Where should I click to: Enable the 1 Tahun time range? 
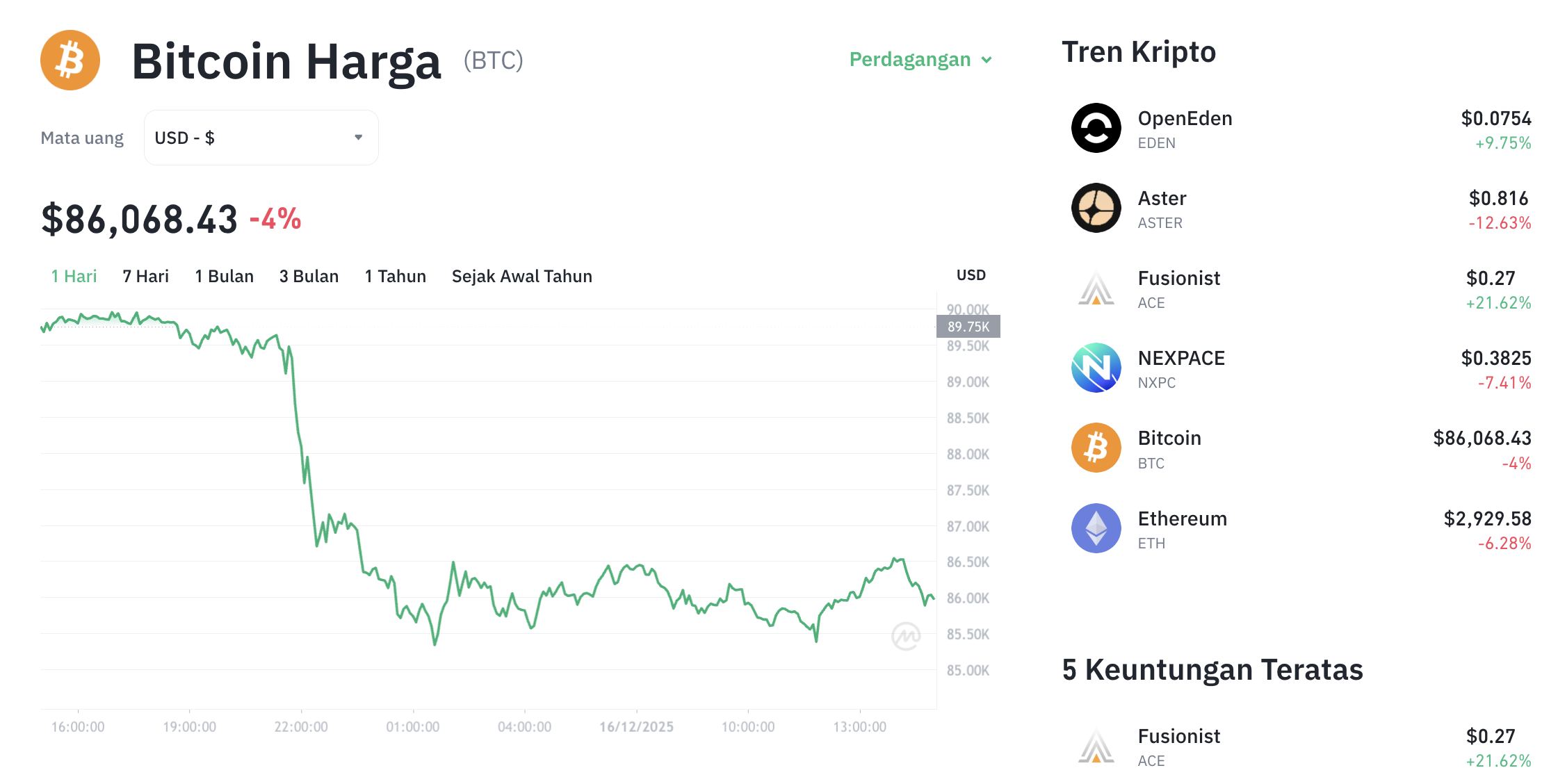point(395,276)
